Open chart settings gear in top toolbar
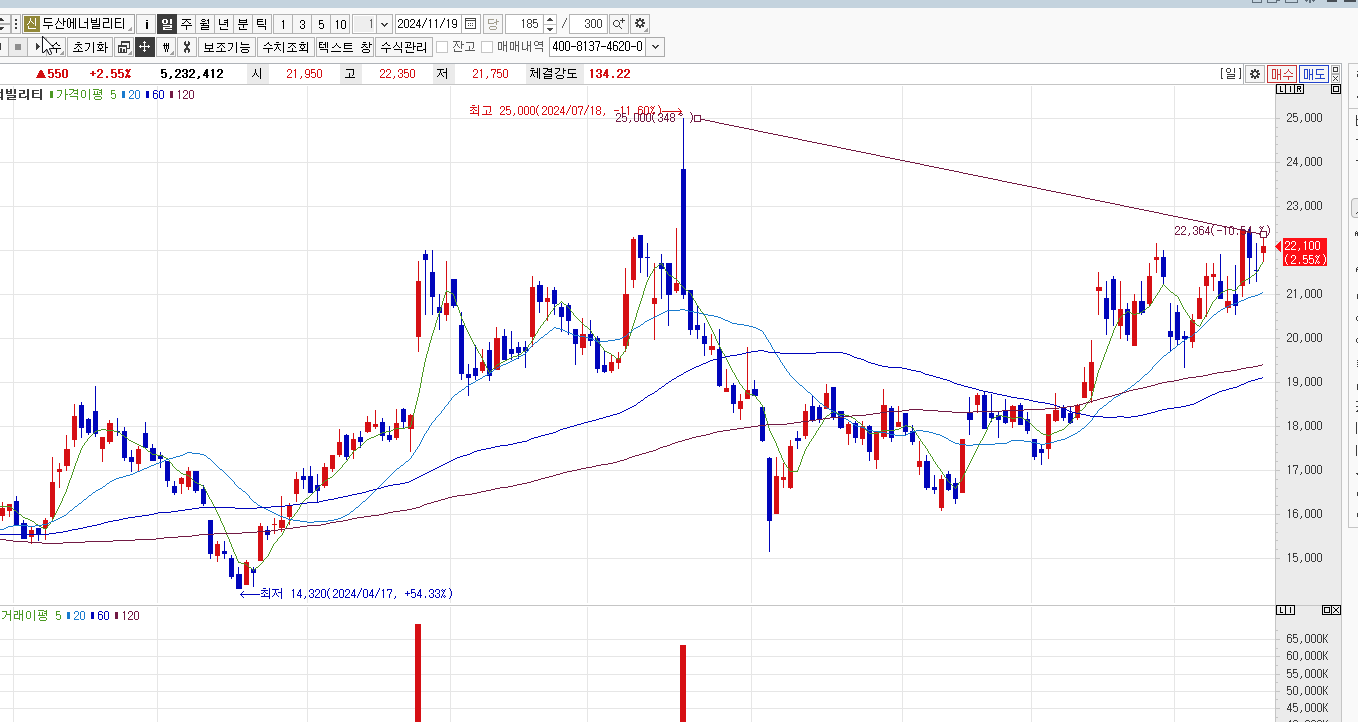This screenshot has height=722, width=1358. (x=641, y=23)
